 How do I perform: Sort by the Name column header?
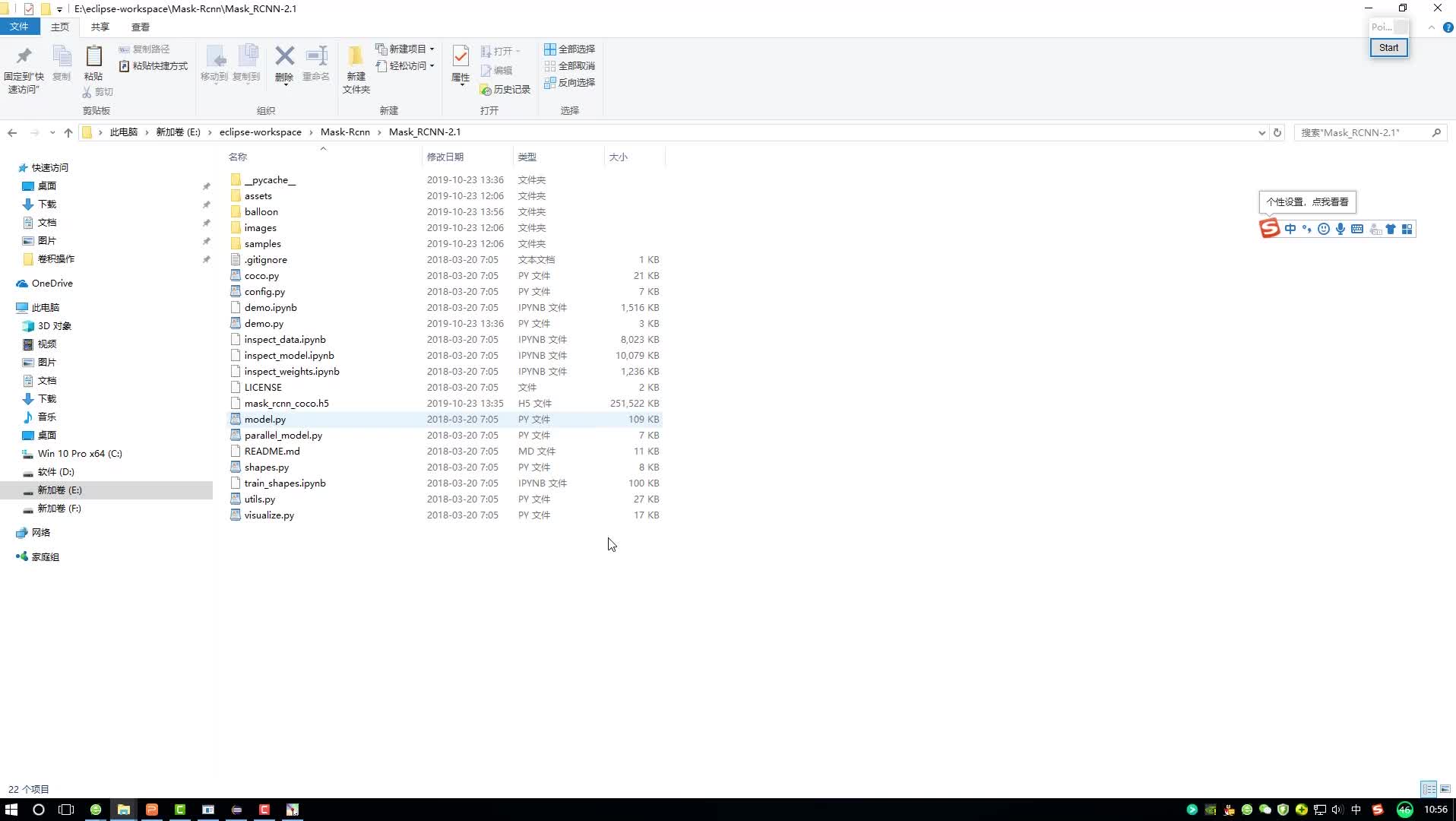click(x=323, y=157)
